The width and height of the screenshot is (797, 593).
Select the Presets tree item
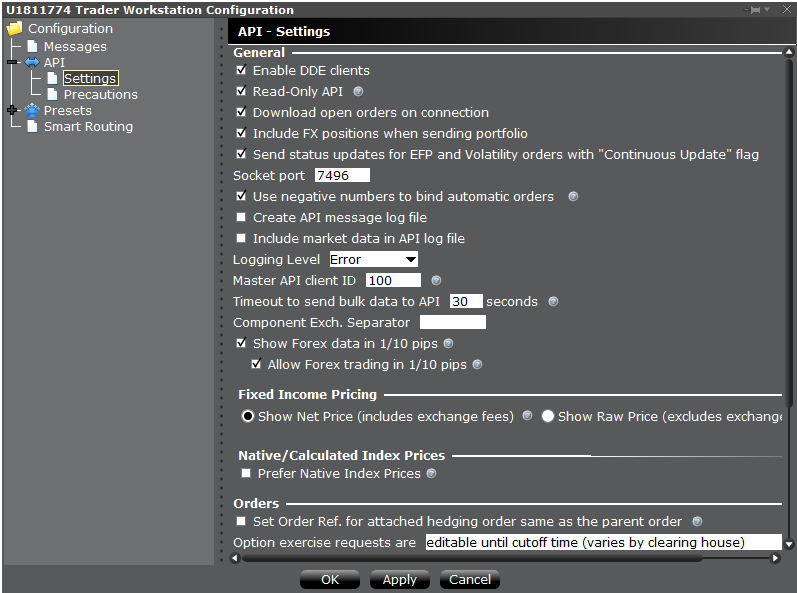click(68, 110)
